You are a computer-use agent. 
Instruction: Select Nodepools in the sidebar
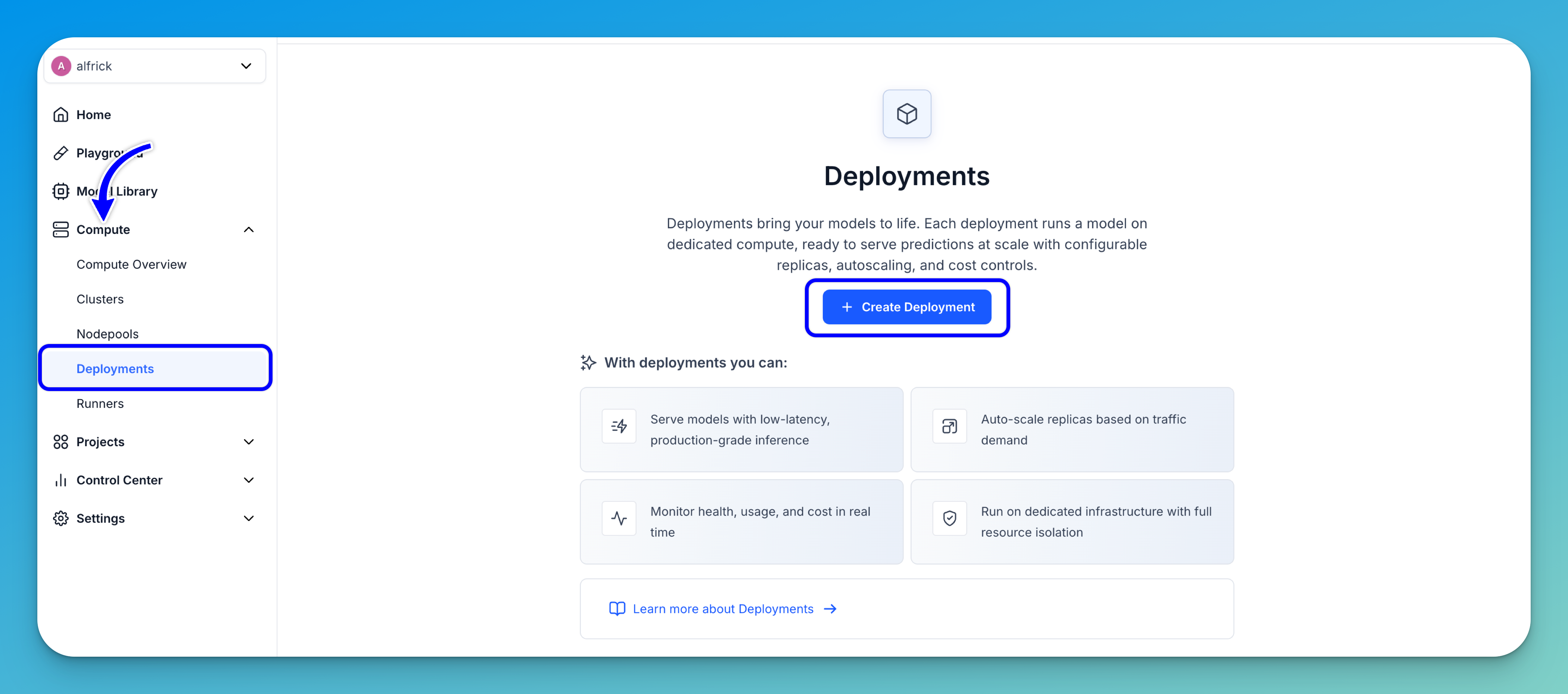click(x=107, y=334)
